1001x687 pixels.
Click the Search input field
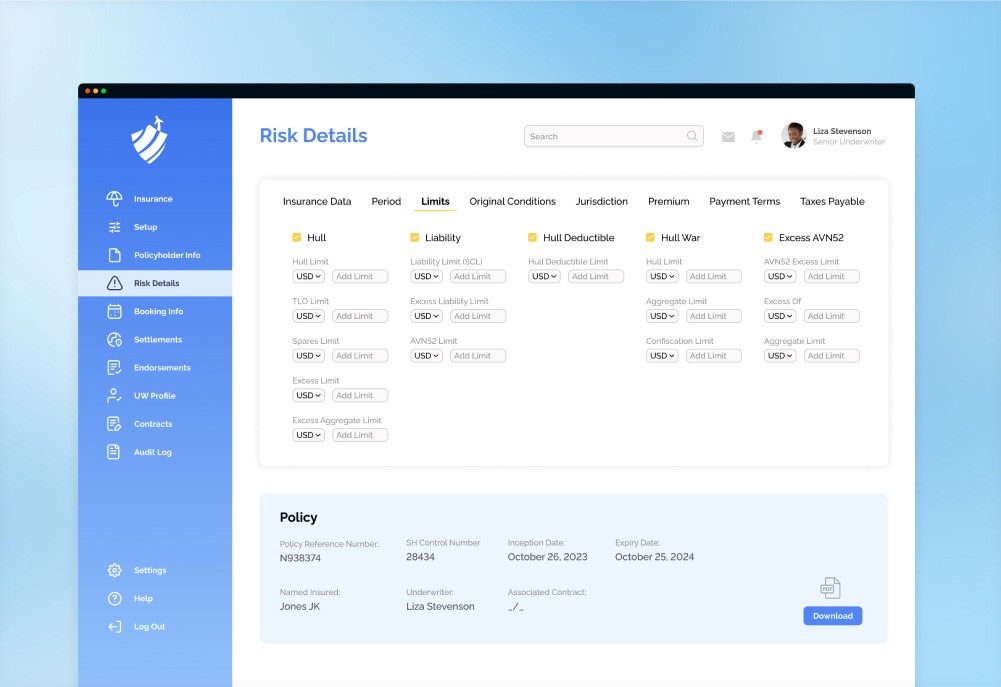605,137
